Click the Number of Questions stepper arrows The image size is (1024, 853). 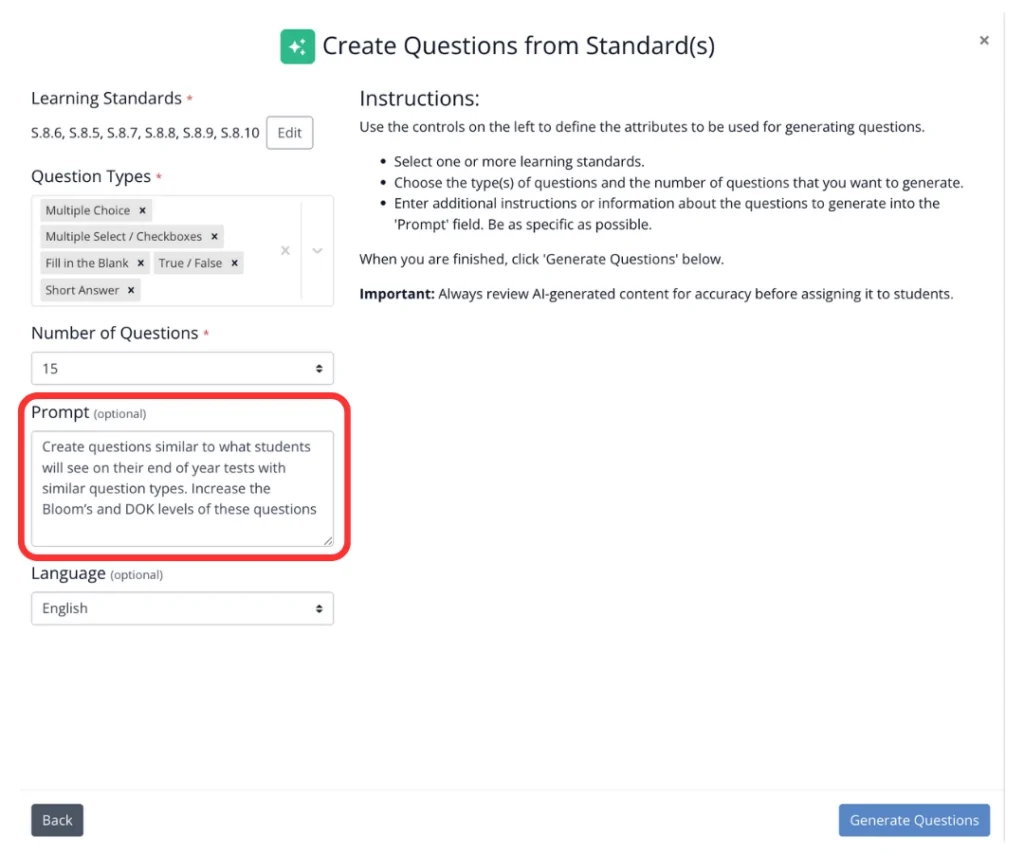click(x=320, y=368)
